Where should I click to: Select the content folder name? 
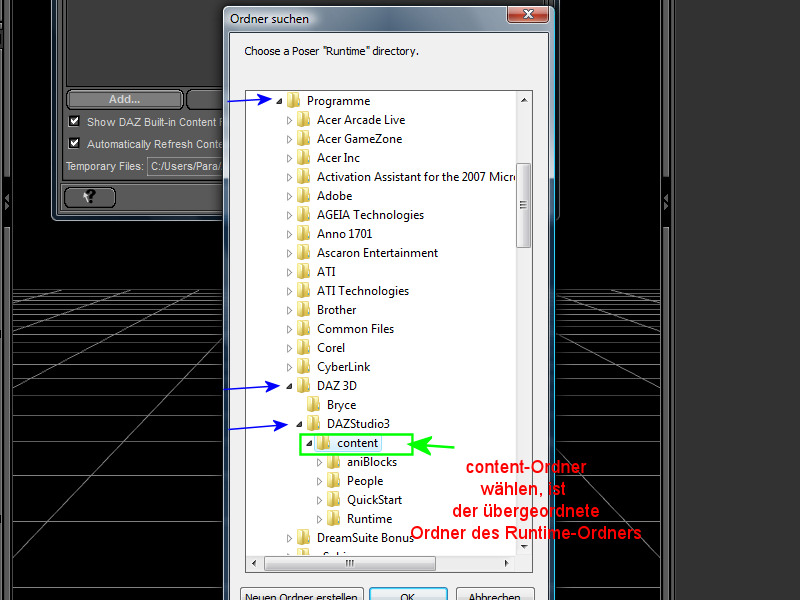tap(357, 443)
